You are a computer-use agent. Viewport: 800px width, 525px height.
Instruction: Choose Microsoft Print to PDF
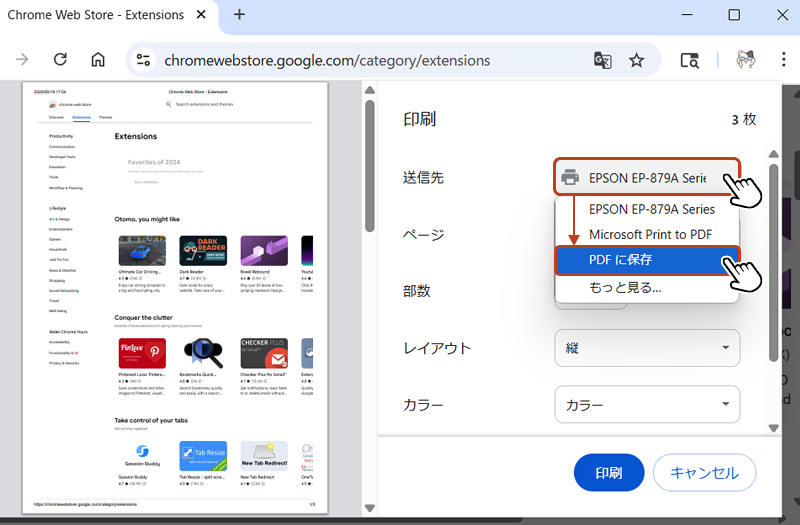coord(650,235)
